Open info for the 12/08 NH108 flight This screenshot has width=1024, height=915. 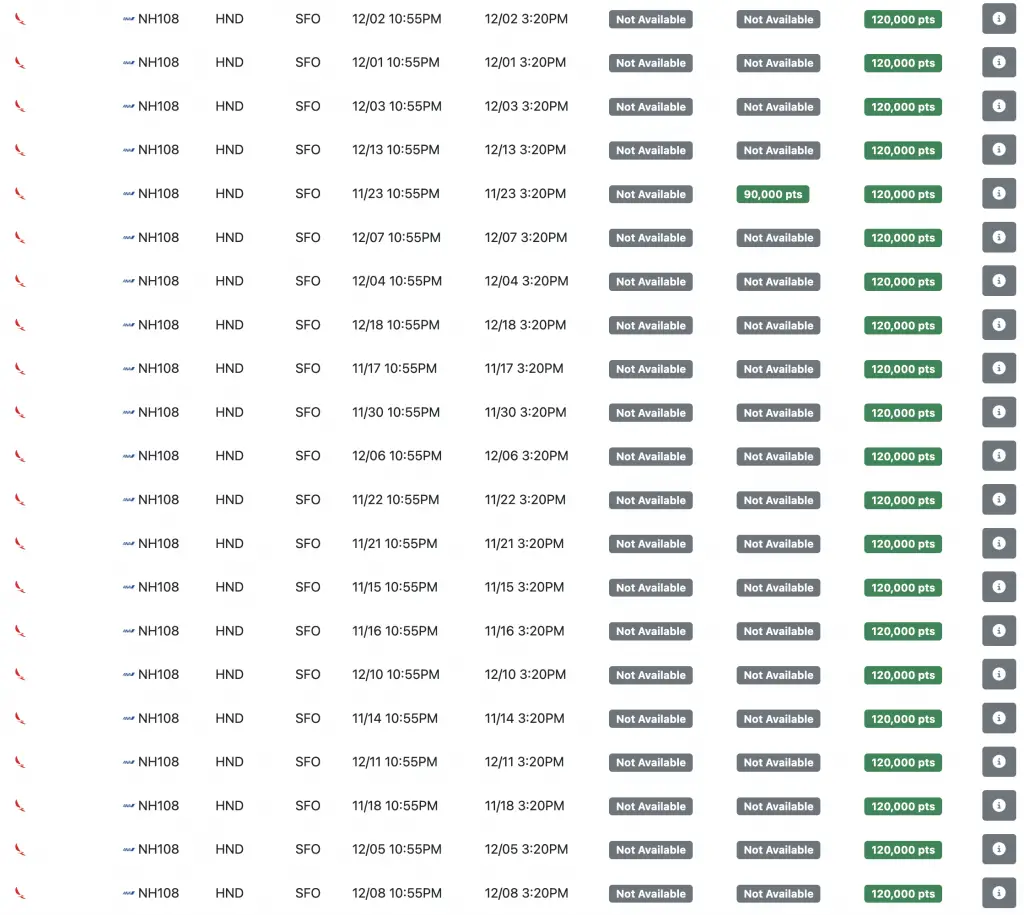pyautogui.click(x=999, y=892)
